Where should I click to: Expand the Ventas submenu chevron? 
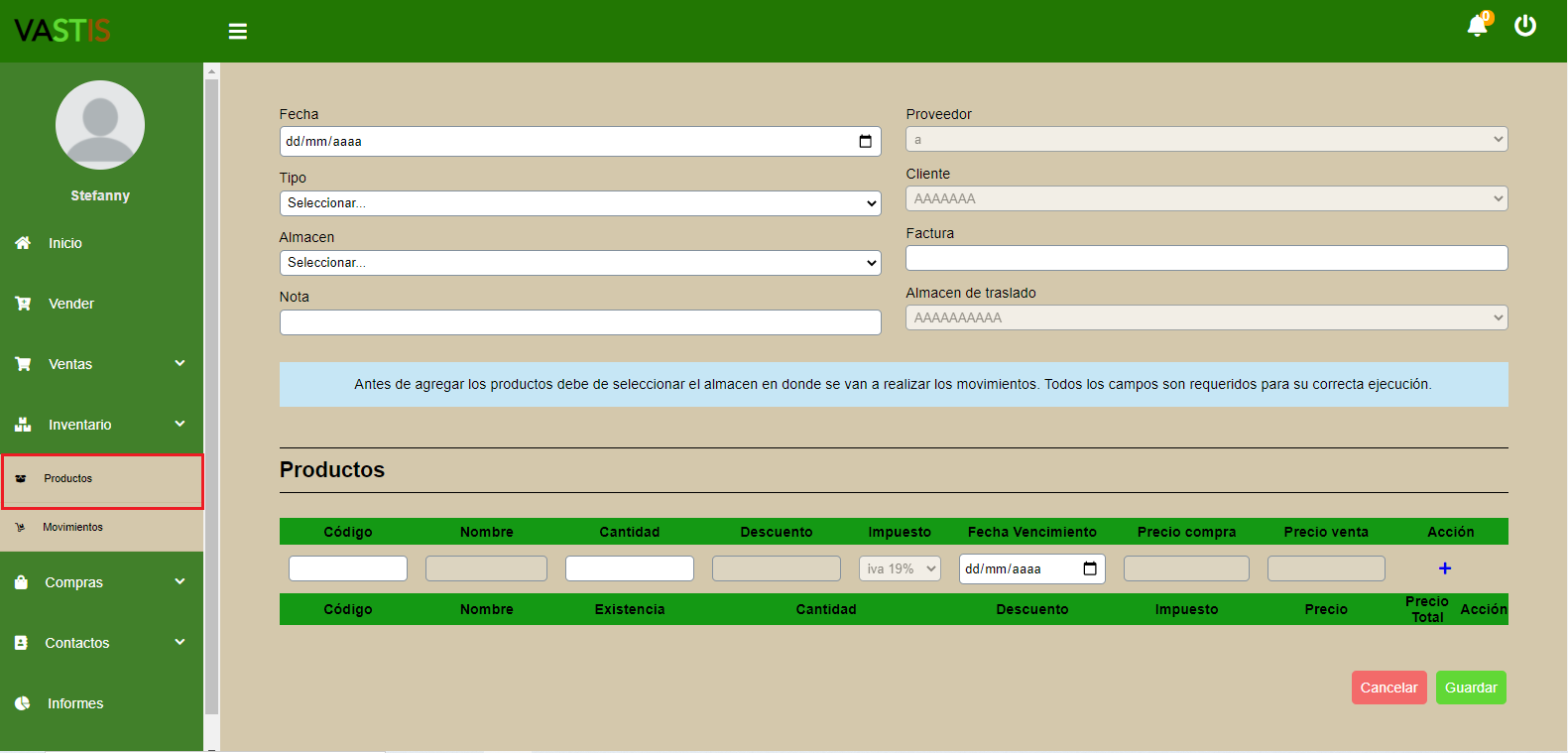pos(180,363)
